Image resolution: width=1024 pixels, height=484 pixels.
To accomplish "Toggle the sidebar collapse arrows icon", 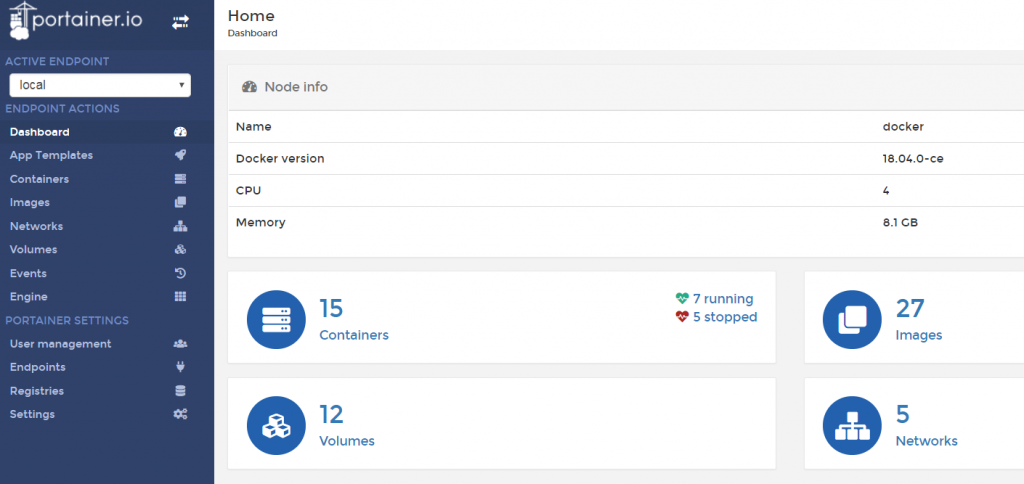I will pyautogui.click(x=180, y=22).
